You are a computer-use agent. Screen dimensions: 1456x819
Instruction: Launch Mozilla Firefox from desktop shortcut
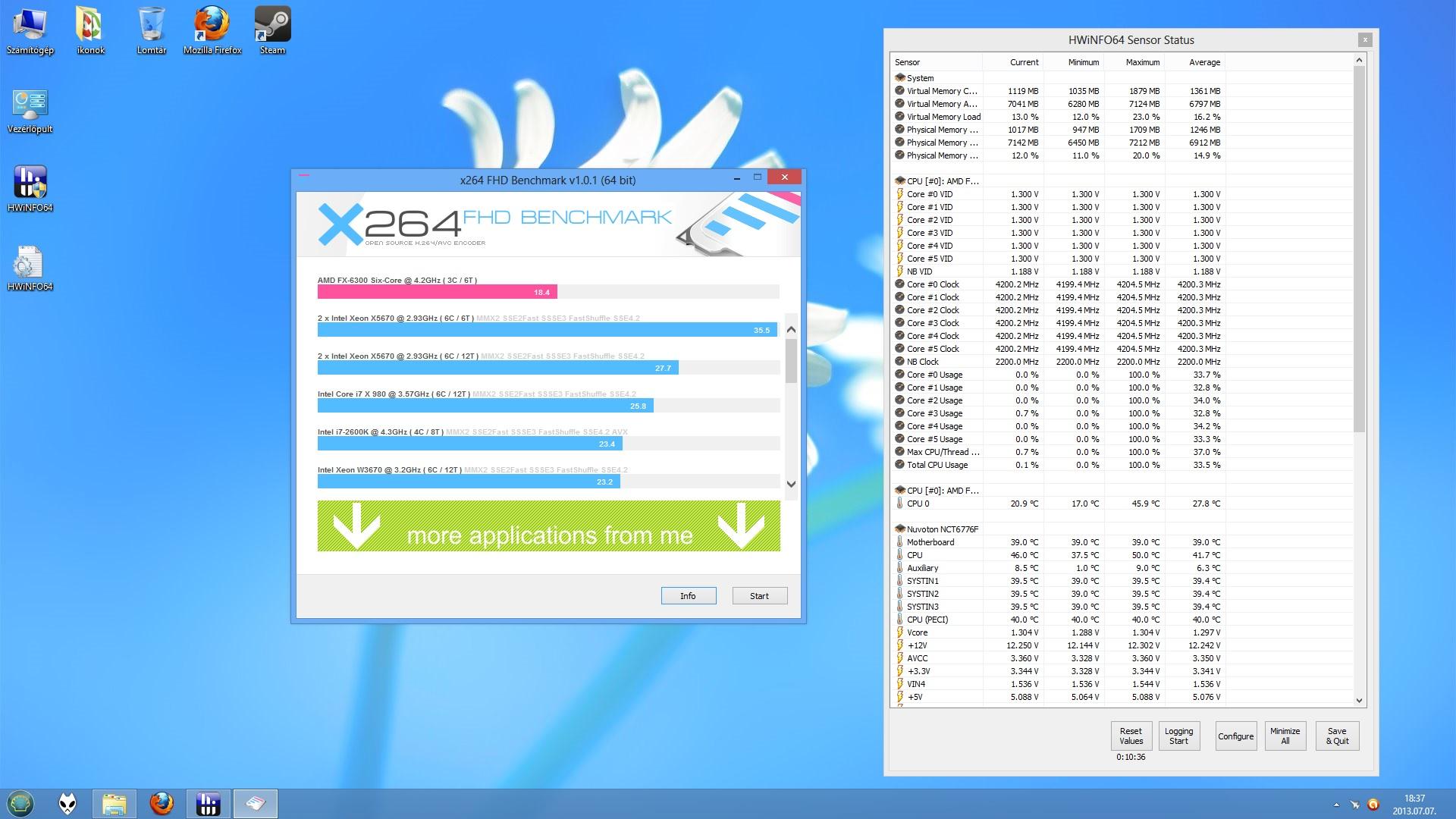click(x=212, y=30)
